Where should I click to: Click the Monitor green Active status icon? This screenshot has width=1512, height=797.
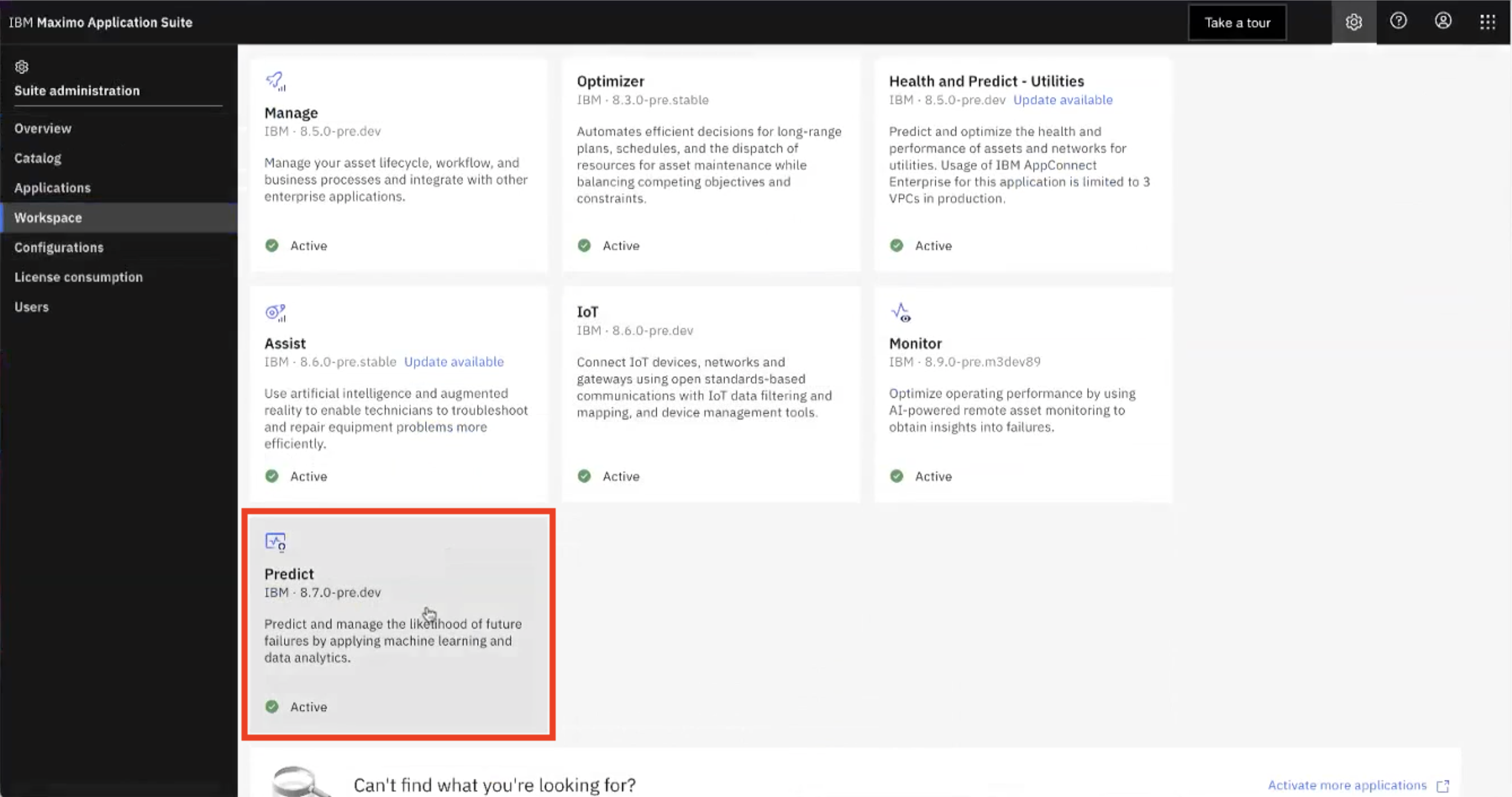point(896,476)
